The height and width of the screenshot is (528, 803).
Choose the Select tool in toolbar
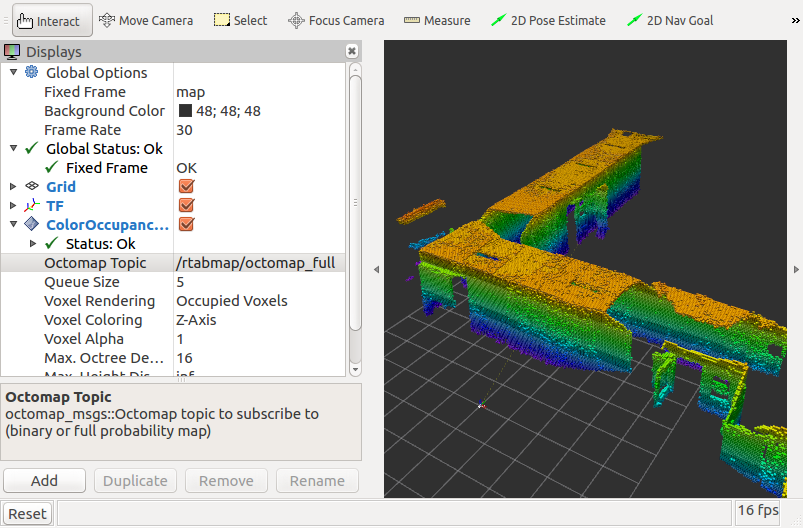click(241, 20)
